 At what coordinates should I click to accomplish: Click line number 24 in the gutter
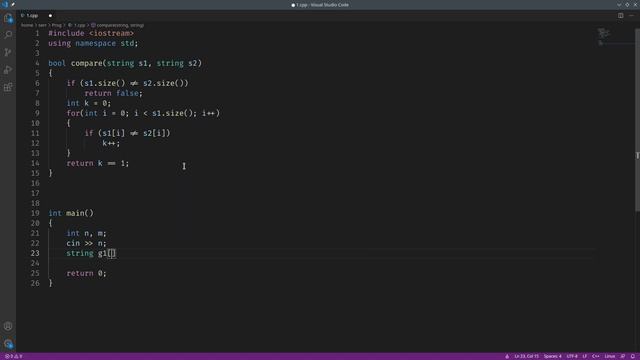click(35, 263)
